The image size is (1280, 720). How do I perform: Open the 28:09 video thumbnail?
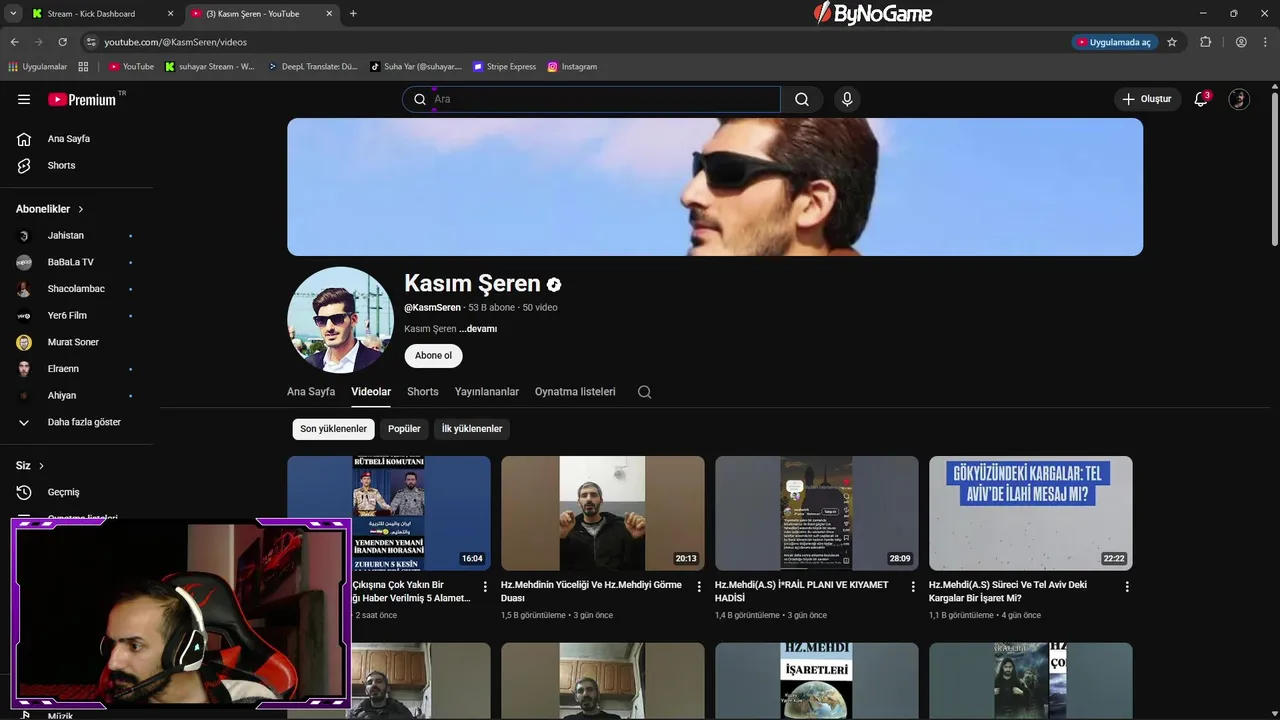tap(817, 513)
